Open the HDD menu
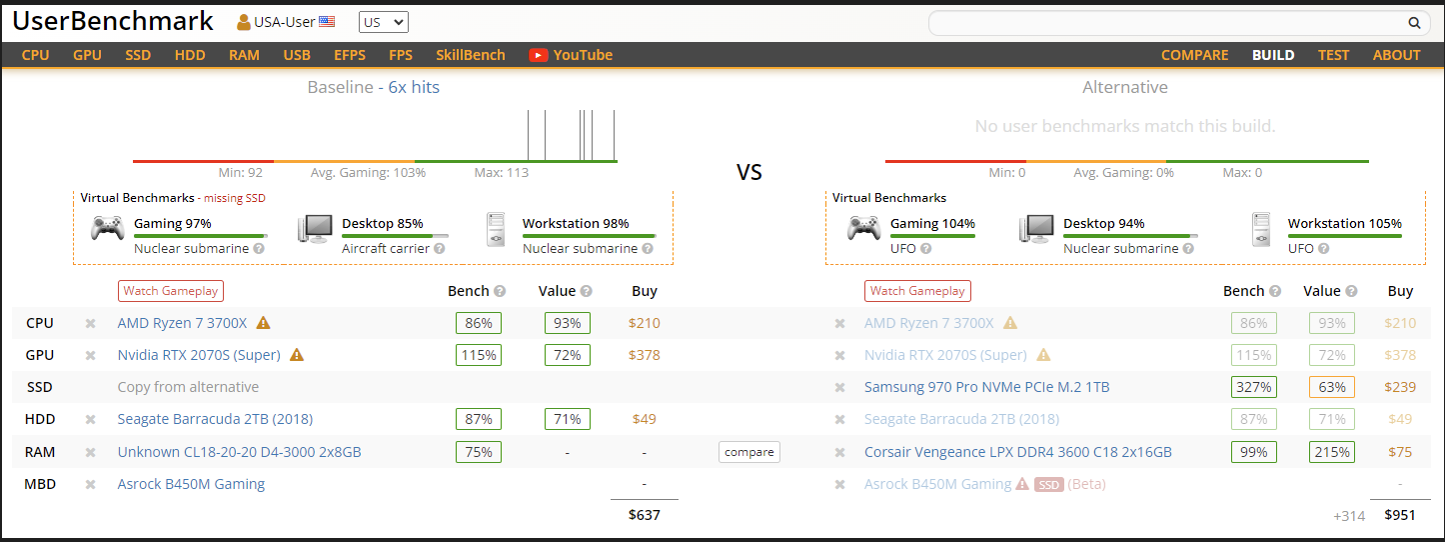The width and height of the screenshot is (1445, 542). click(190, 55)
